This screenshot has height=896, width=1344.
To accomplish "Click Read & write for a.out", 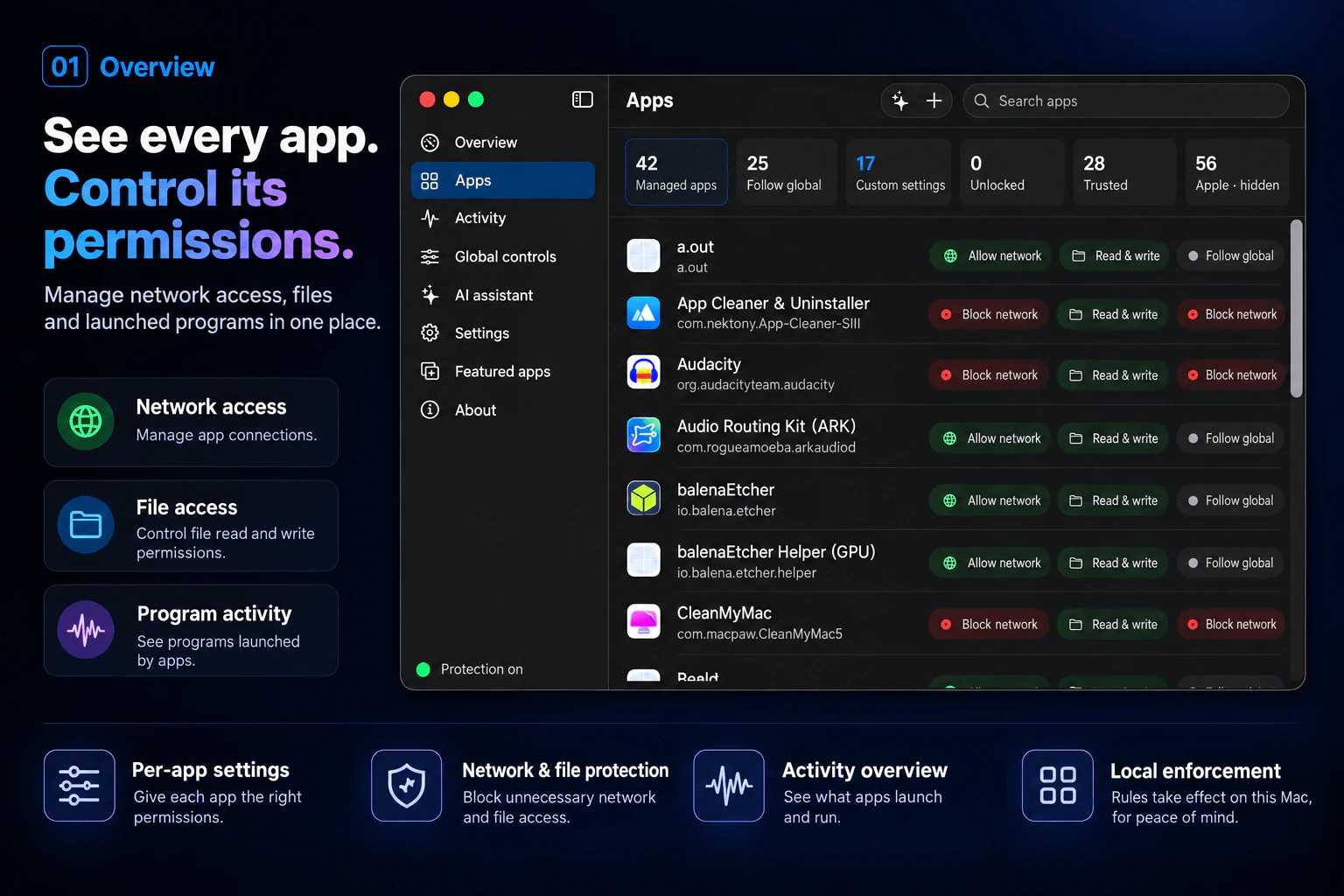I will tap(1116, 255).
